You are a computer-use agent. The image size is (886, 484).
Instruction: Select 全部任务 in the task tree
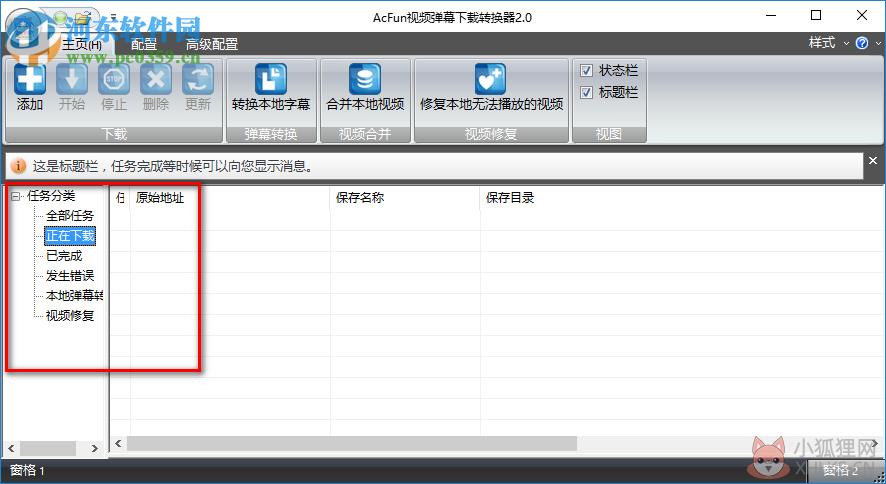70,215
